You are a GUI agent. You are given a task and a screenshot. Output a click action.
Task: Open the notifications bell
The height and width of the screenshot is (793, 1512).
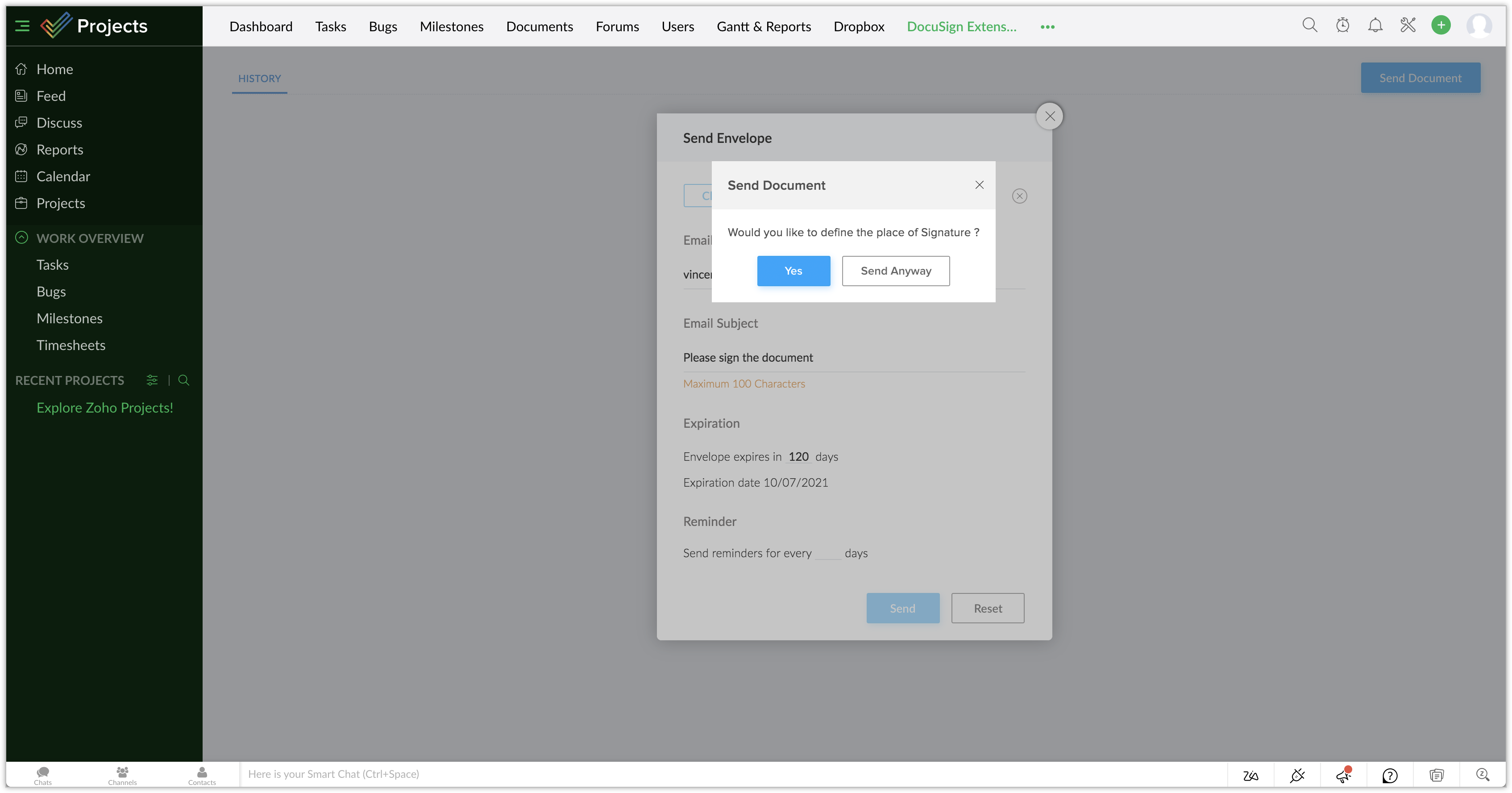pyautogui.click(x=1375, y=25)
